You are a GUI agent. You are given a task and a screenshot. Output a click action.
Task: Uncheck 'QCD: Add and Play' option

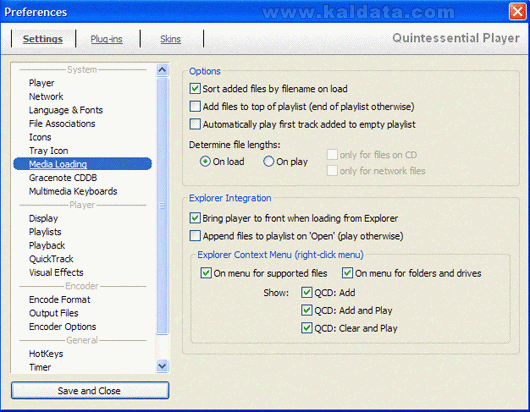[307, 310]
